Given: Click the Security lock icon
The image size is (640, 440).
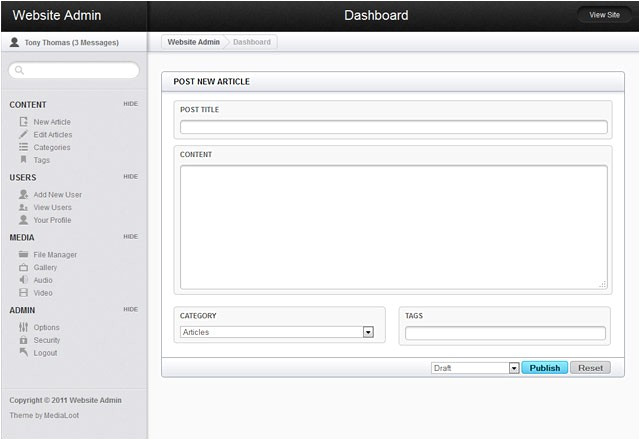Looking at the screenshot, I should click(24, 340).
